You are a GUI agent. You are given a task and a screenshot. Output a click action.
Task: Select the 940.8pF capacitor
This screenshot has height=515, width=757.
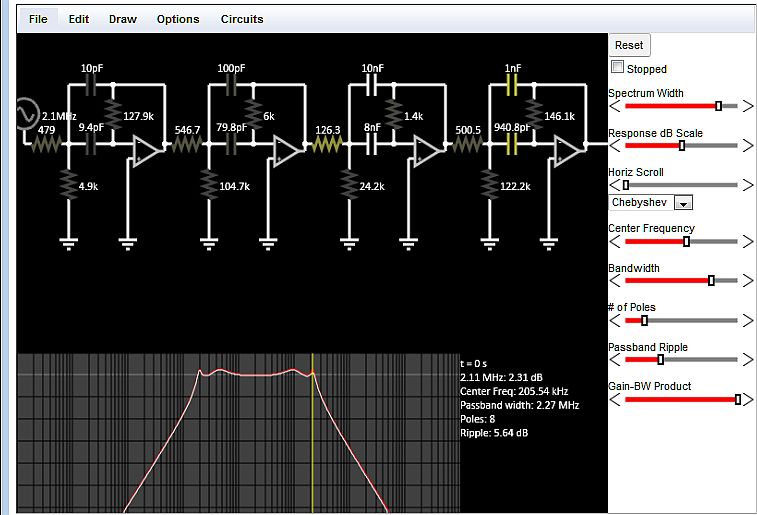(512, 144)
